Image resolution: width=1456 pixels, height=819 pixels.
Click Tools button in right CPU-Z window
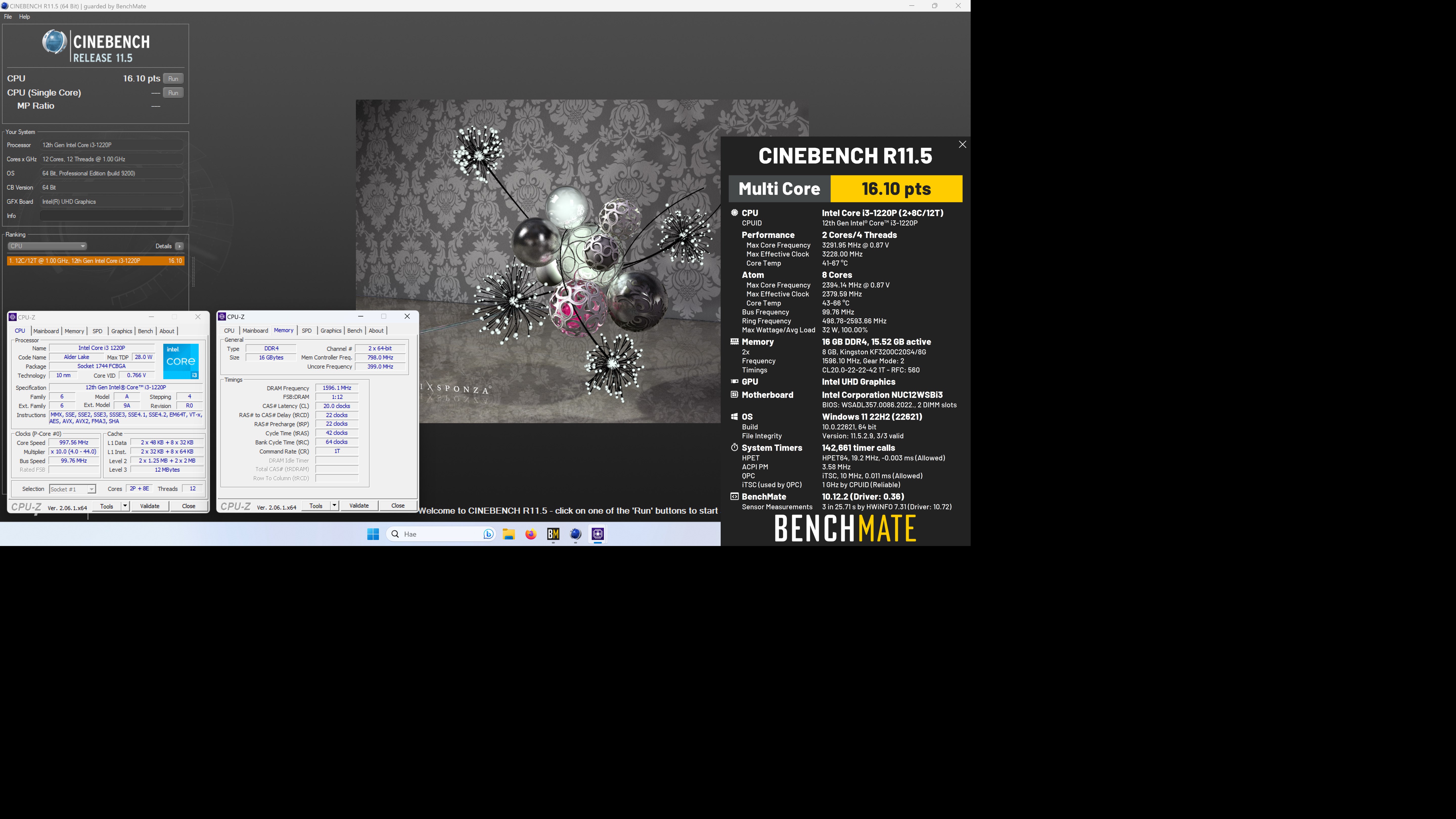click(316, 506)
